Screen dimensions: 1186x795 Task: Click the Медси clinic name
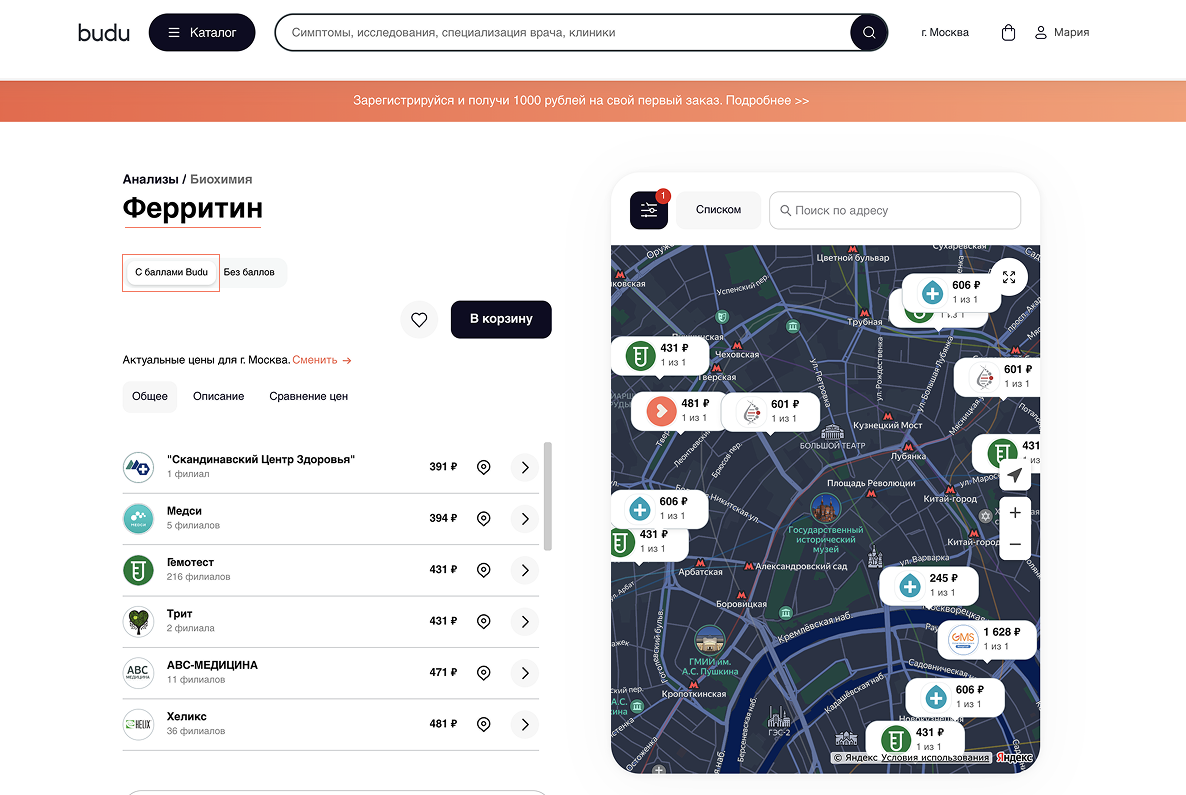click(x=185, y=511)
